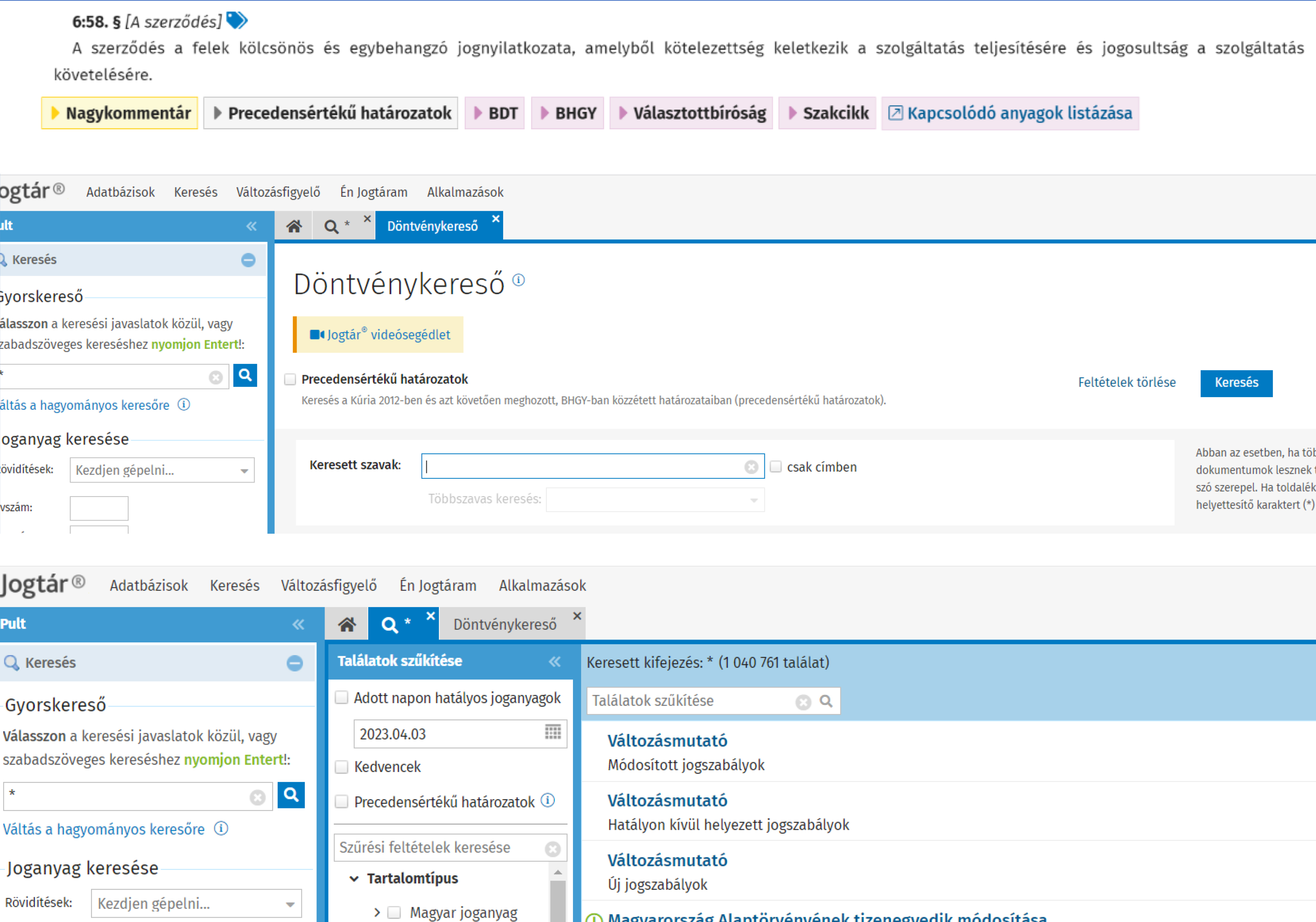Screen dimensions: 1316x922
Task: Open Változásfigyelő menu in bottom navigation
Action: click(328, 585)
